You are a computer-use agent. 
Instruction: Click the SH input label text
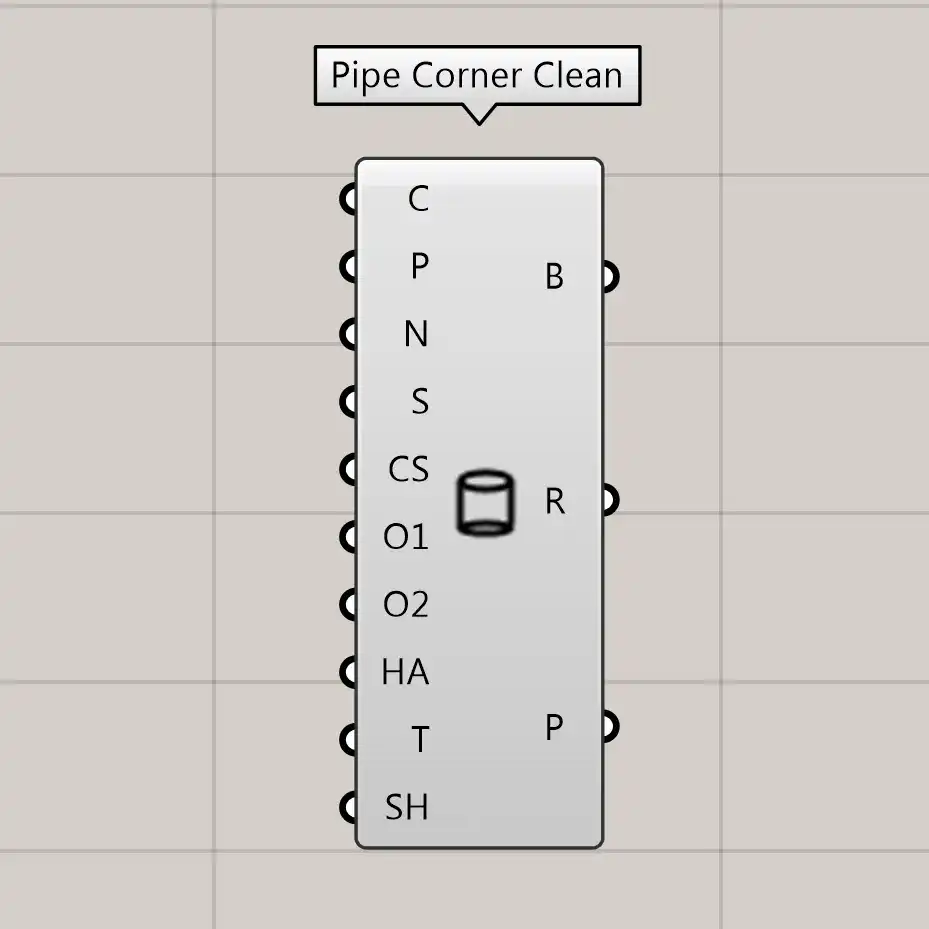click(406, 807)
